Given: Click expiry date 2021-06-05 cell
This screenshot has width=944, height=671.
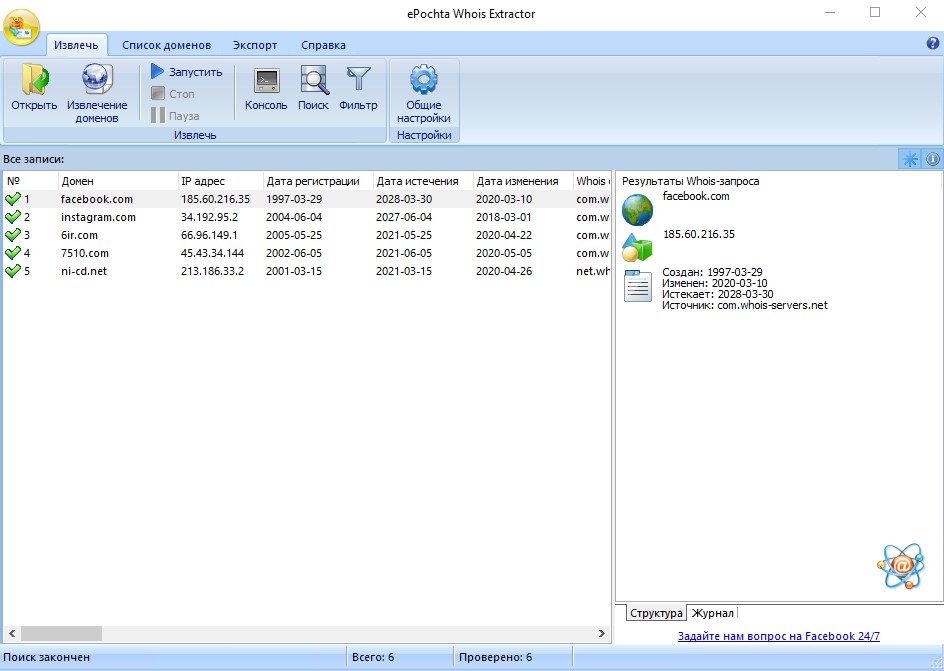Looking at the screenshot, I should point(404,253).
